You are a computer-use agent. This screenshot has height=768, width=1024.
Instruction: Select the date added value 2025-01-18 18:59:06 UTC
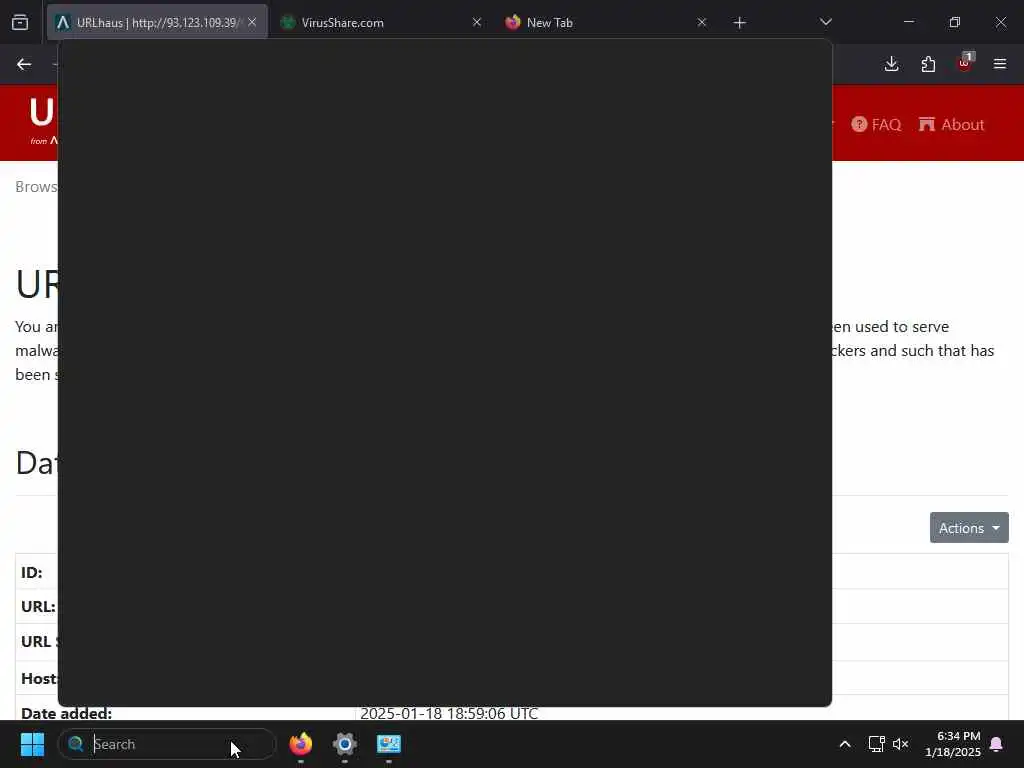[x=449, y=713]
